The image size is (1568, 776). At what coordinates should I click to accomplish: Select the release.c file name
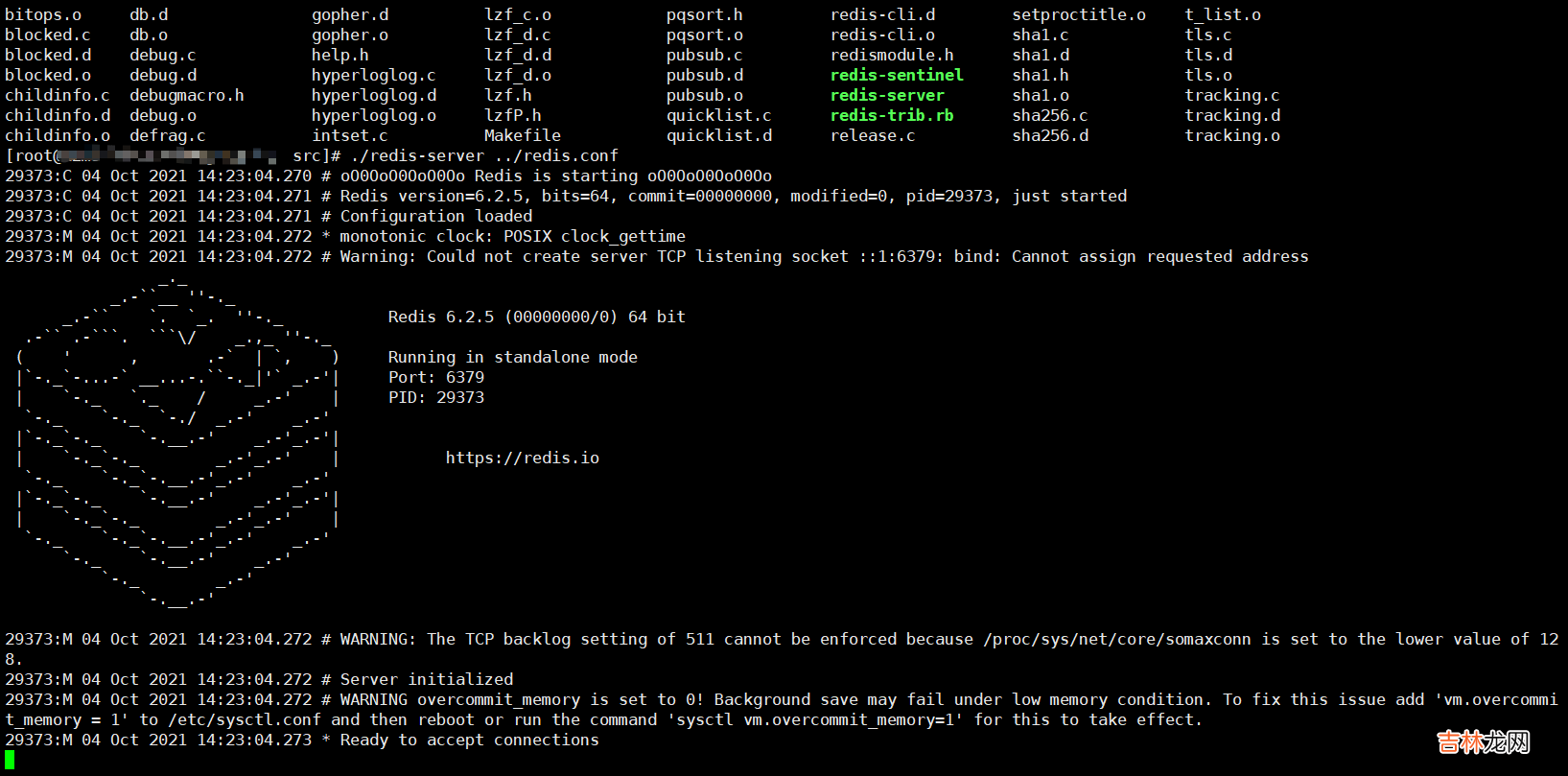[873, 135]
